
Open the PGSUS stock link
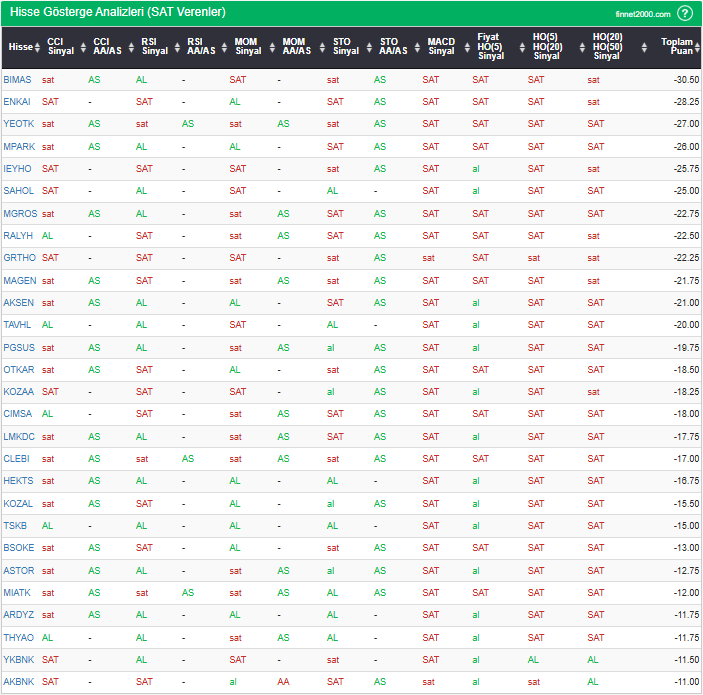tap(18, 347)
